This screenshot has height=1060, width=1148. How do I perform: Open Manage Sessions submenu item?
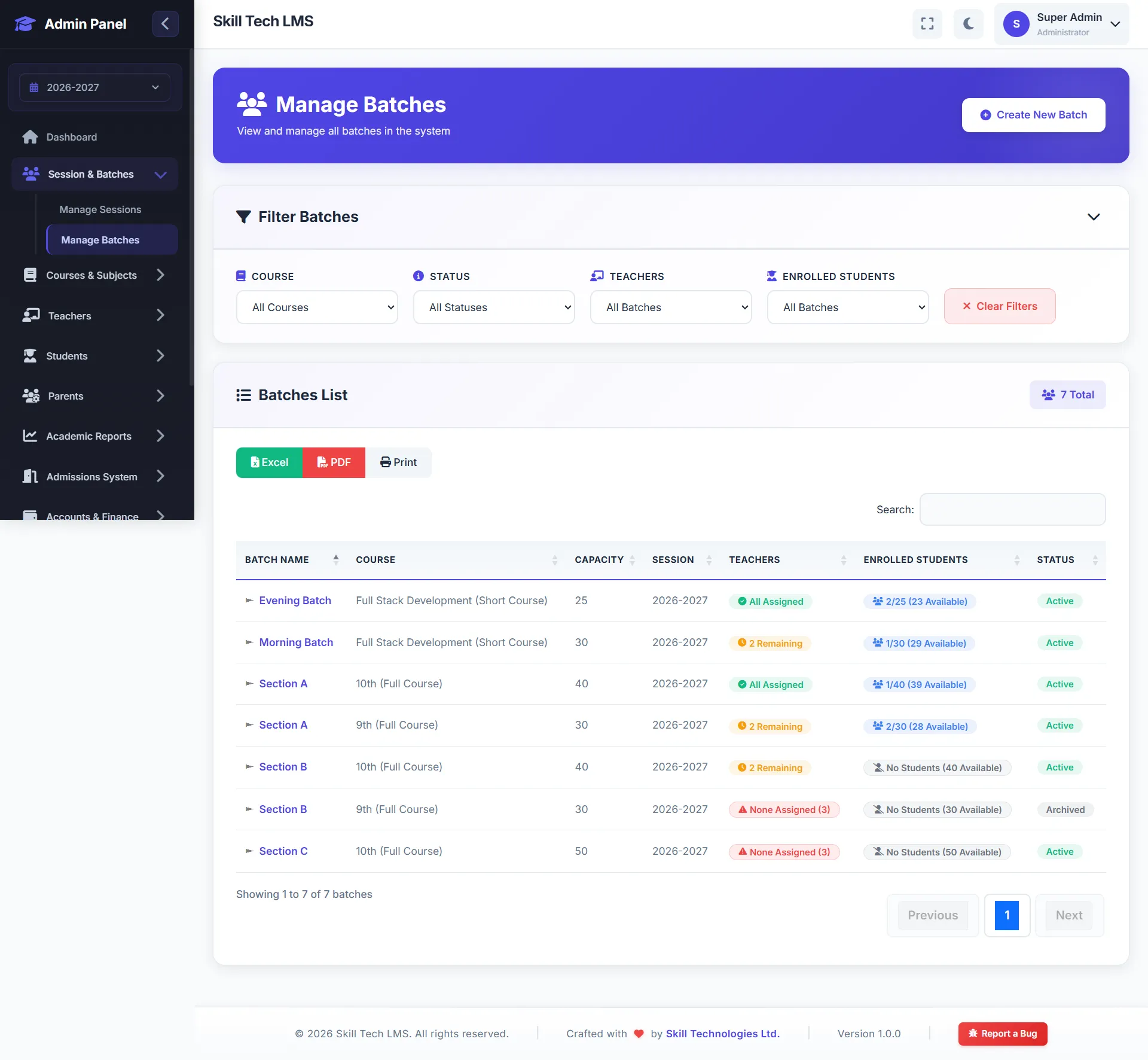100,209
